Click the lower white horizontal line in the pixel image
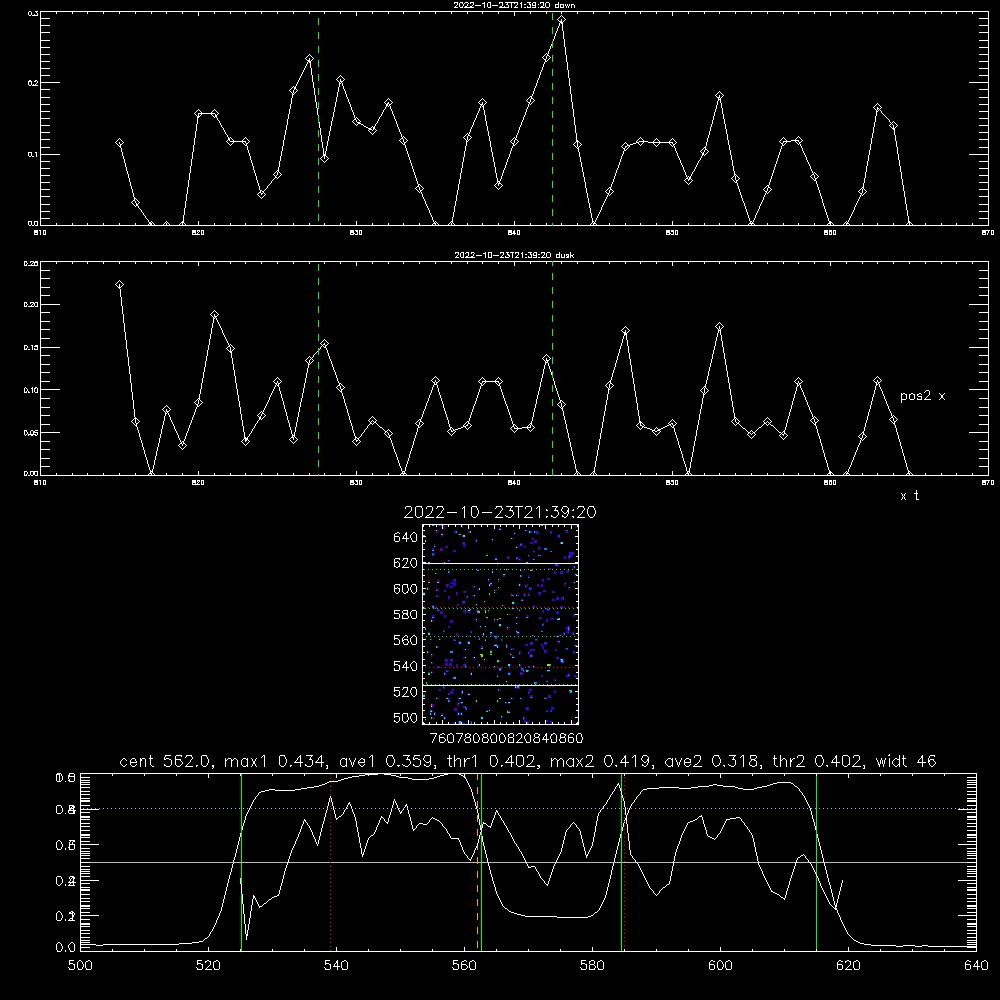This screenshot has height=1000, width=1000. pos(500,685)
